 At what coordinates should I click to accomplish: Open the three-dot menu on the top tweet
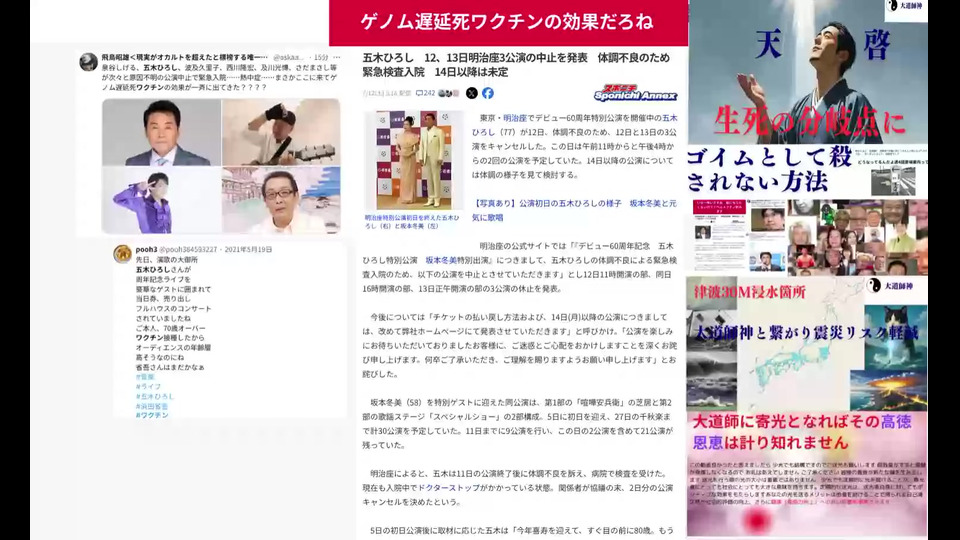click(336, 57)
